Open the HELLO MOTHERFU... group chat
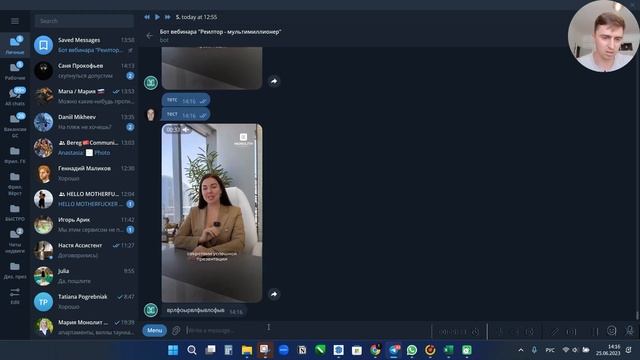The height and width of the screenshot is (360, 640). [x=84, y=199]
